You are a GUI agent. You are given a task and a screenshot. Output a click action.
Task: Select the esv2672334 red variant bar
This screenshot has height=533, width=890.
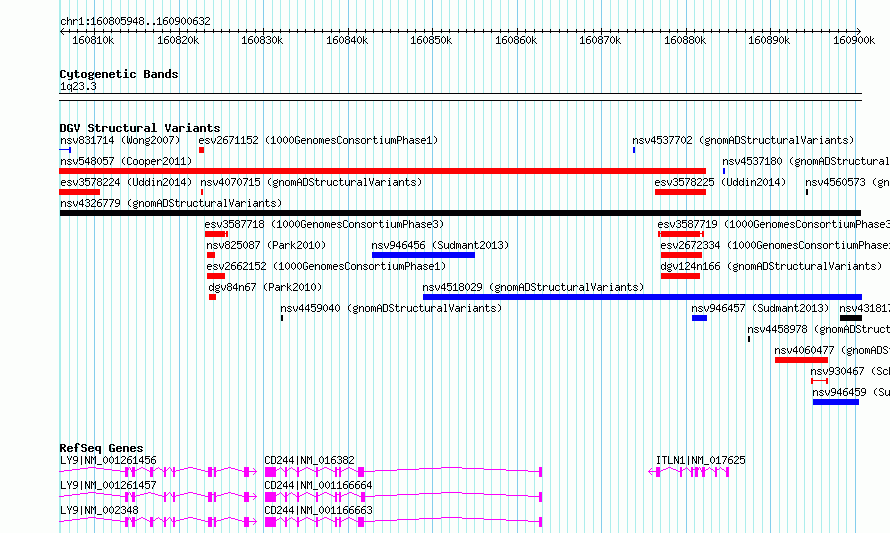(x=681, y=255)
